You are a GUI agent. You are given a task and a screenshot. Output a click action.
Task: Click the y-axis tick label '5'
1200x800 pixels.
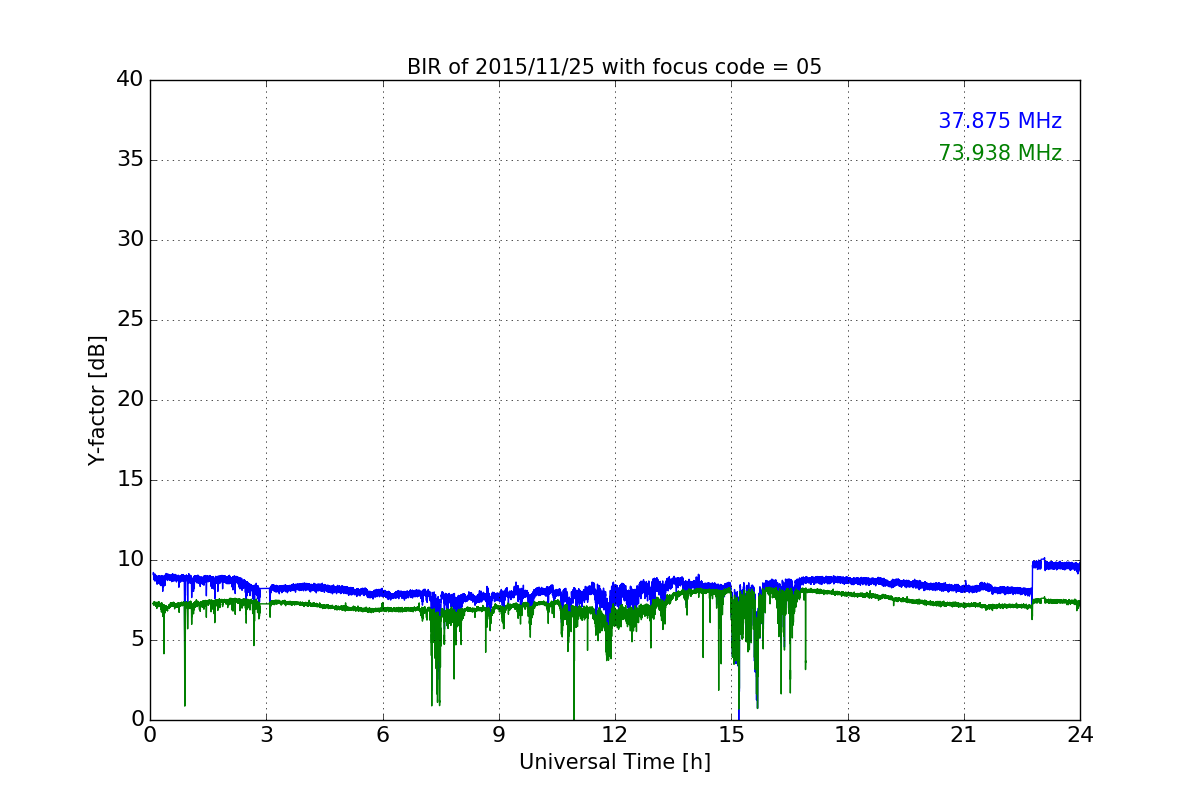[136, 640]
